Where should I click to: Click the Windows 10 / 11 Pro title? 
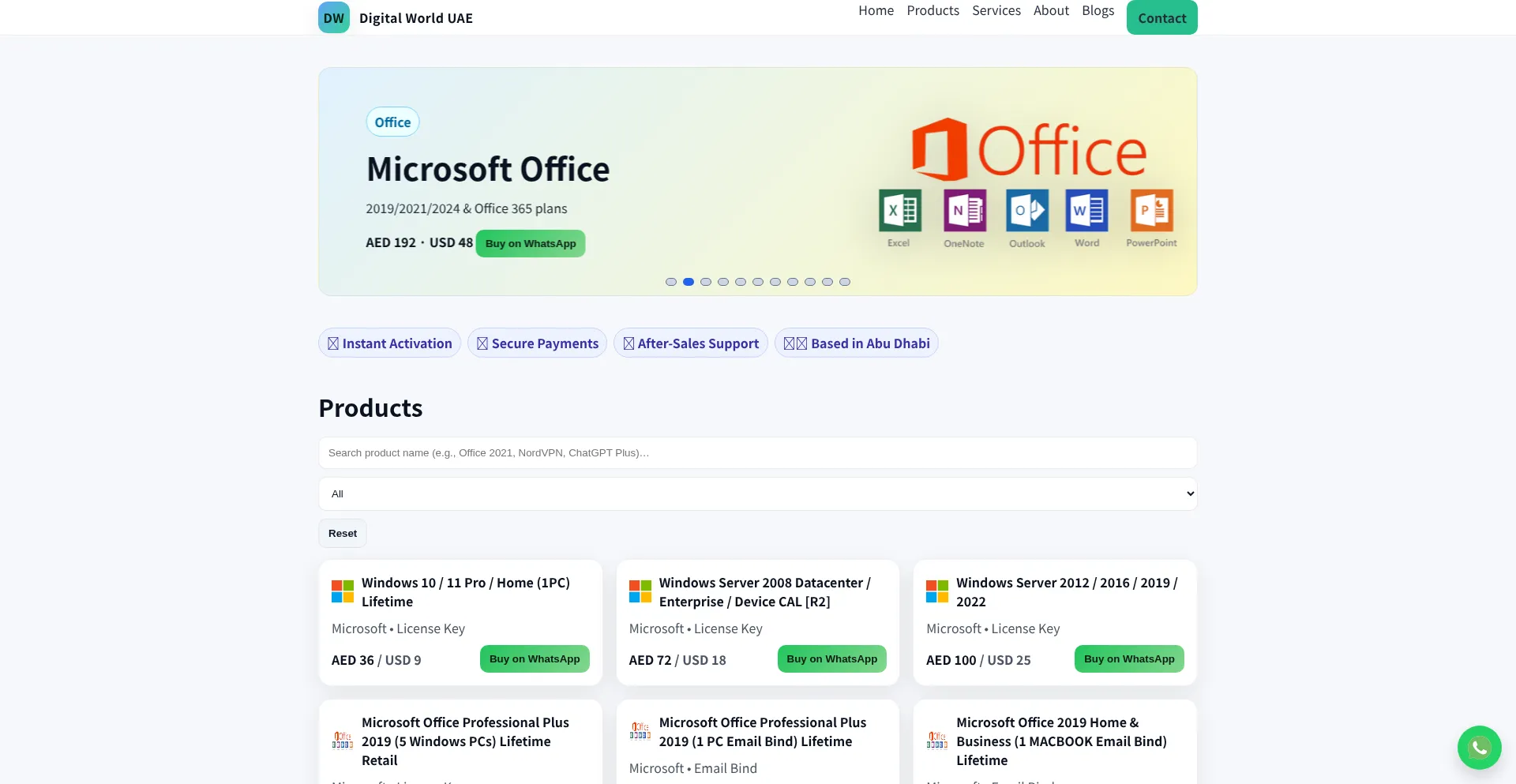466,592
